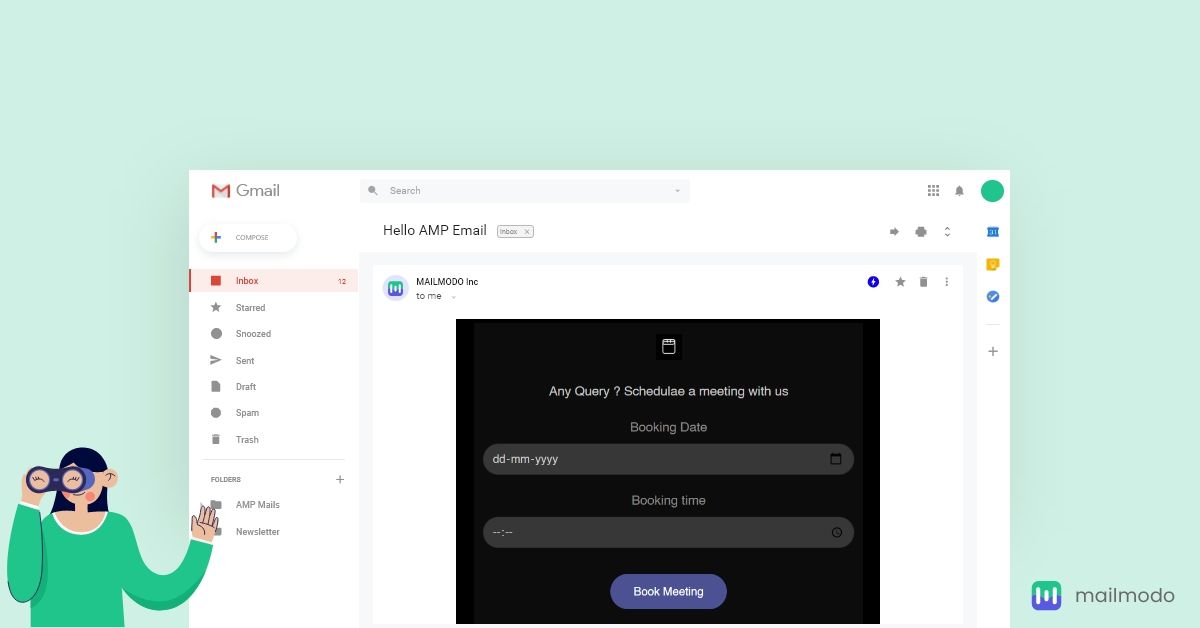Viewport: 1200px width, 628px height.
Task: Open Google Keep from the side panel
Action: 992,263
